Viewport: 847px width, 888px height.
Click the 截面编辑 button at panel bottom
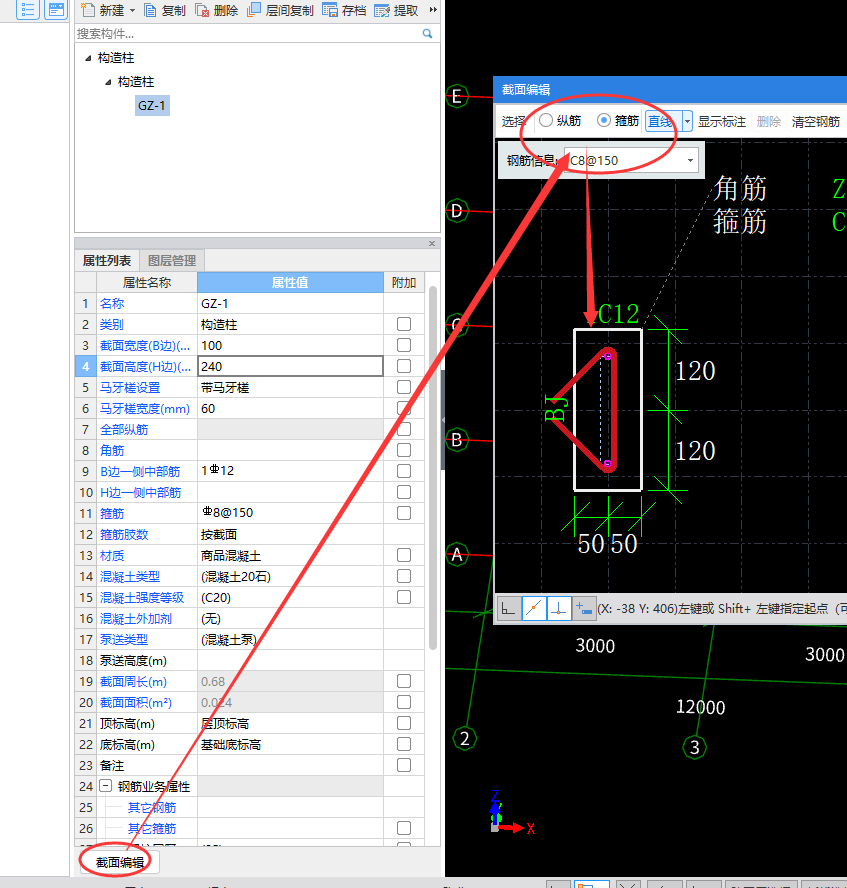pos(120,862)
